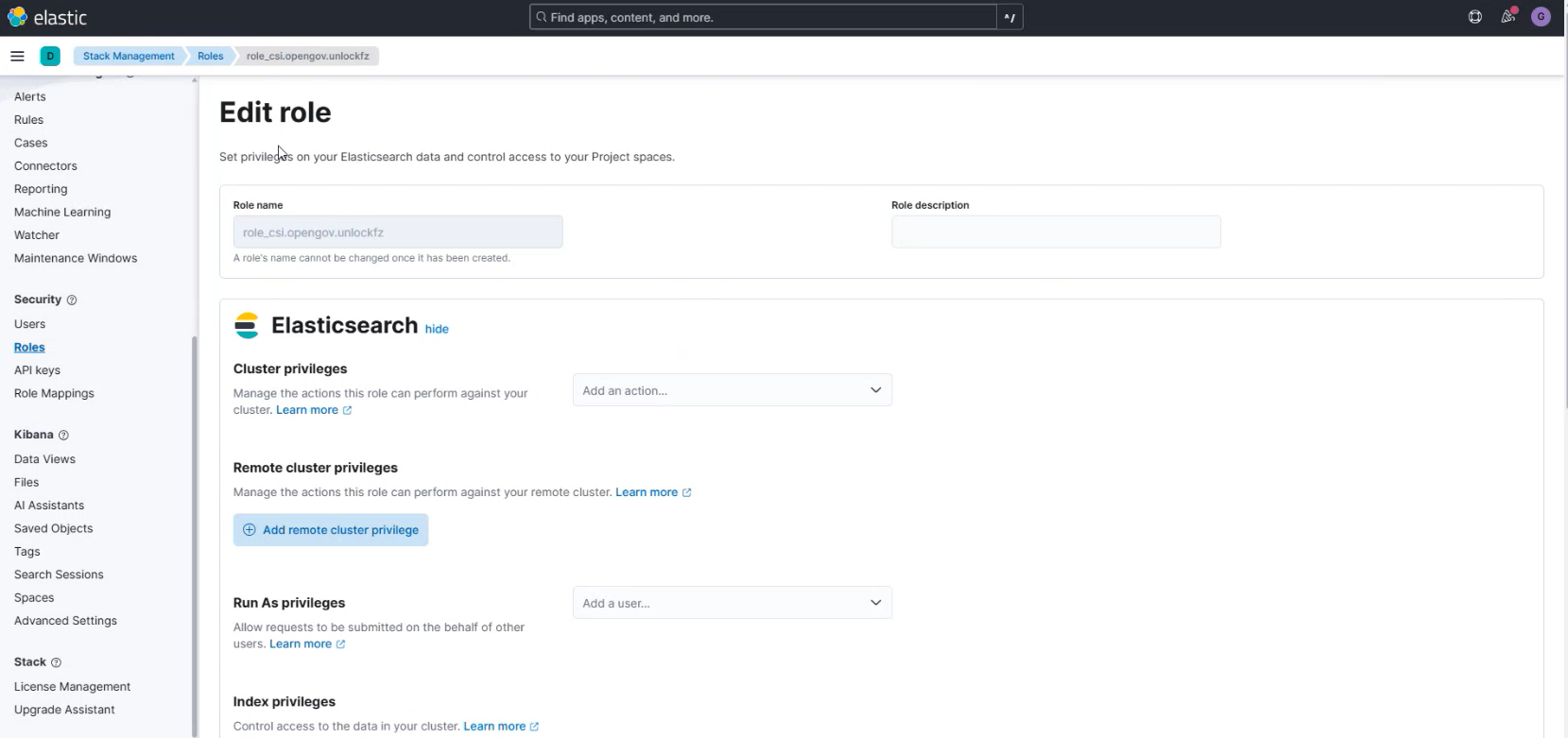The image size is (1568, 738).
Task: Open Data Views under Kibana
Action: click(x=44, y=459)
